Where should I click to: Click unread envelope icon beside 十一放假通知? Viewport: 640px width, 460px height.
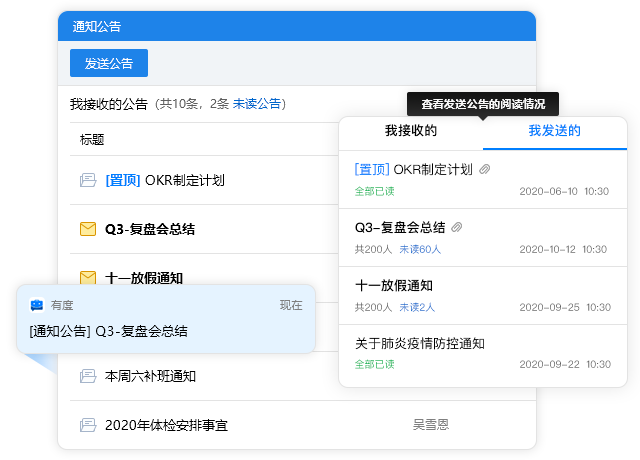pos(87,277)
